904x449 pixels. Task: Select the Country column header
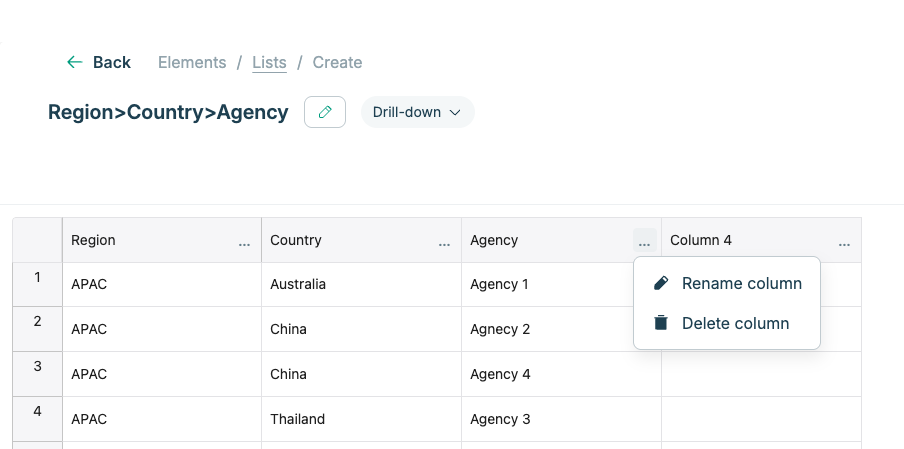tap(361, 240)
